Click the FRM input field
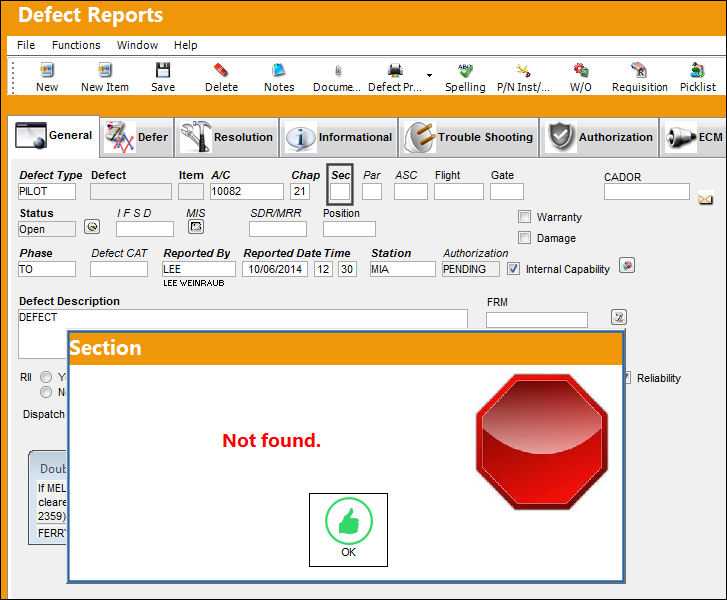Image resolution: width=727 pixels, height=600 pixels. [536, 320]
